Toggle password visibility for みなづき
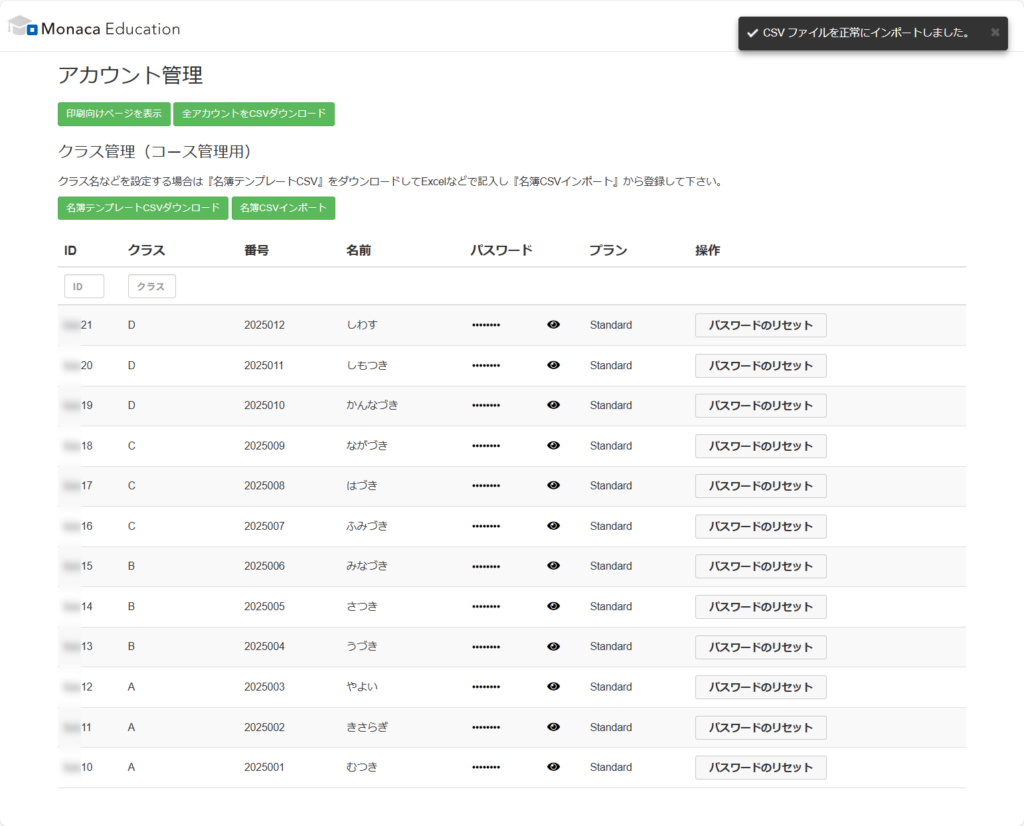 click(553, 565)
